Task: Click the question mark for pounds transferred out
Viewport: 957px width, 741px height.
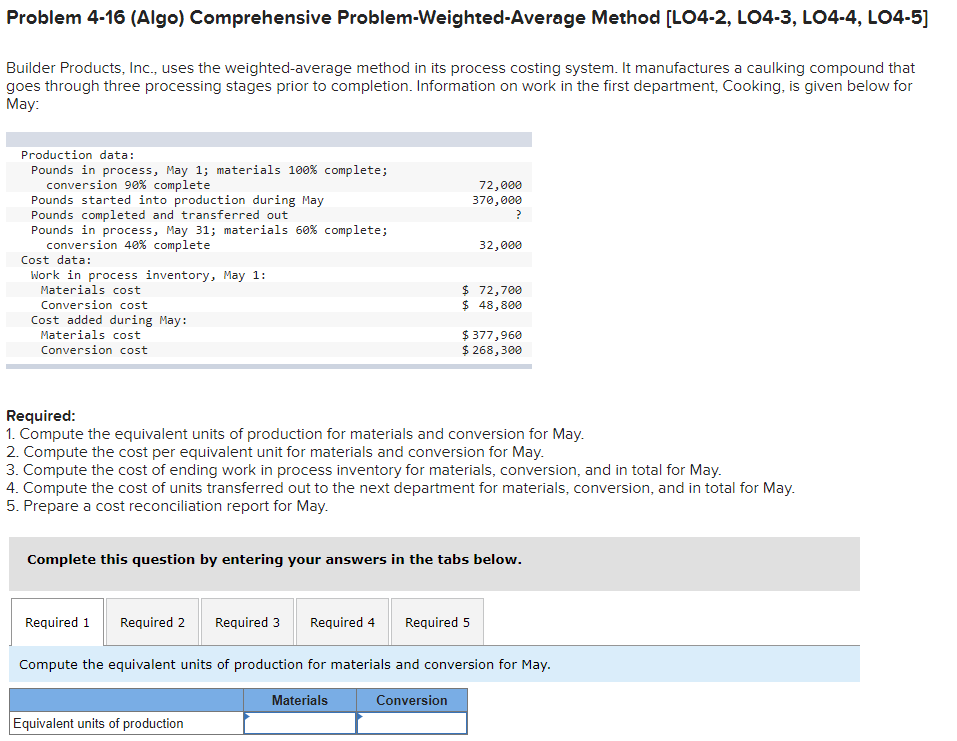Action: tap(519, 214)
